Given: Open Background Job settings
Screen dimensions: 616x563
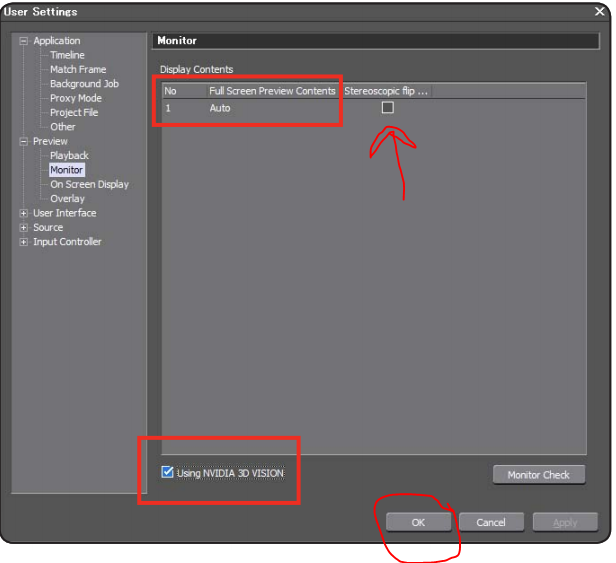Looking at the screenshot, I should click(x=84, y=84).
